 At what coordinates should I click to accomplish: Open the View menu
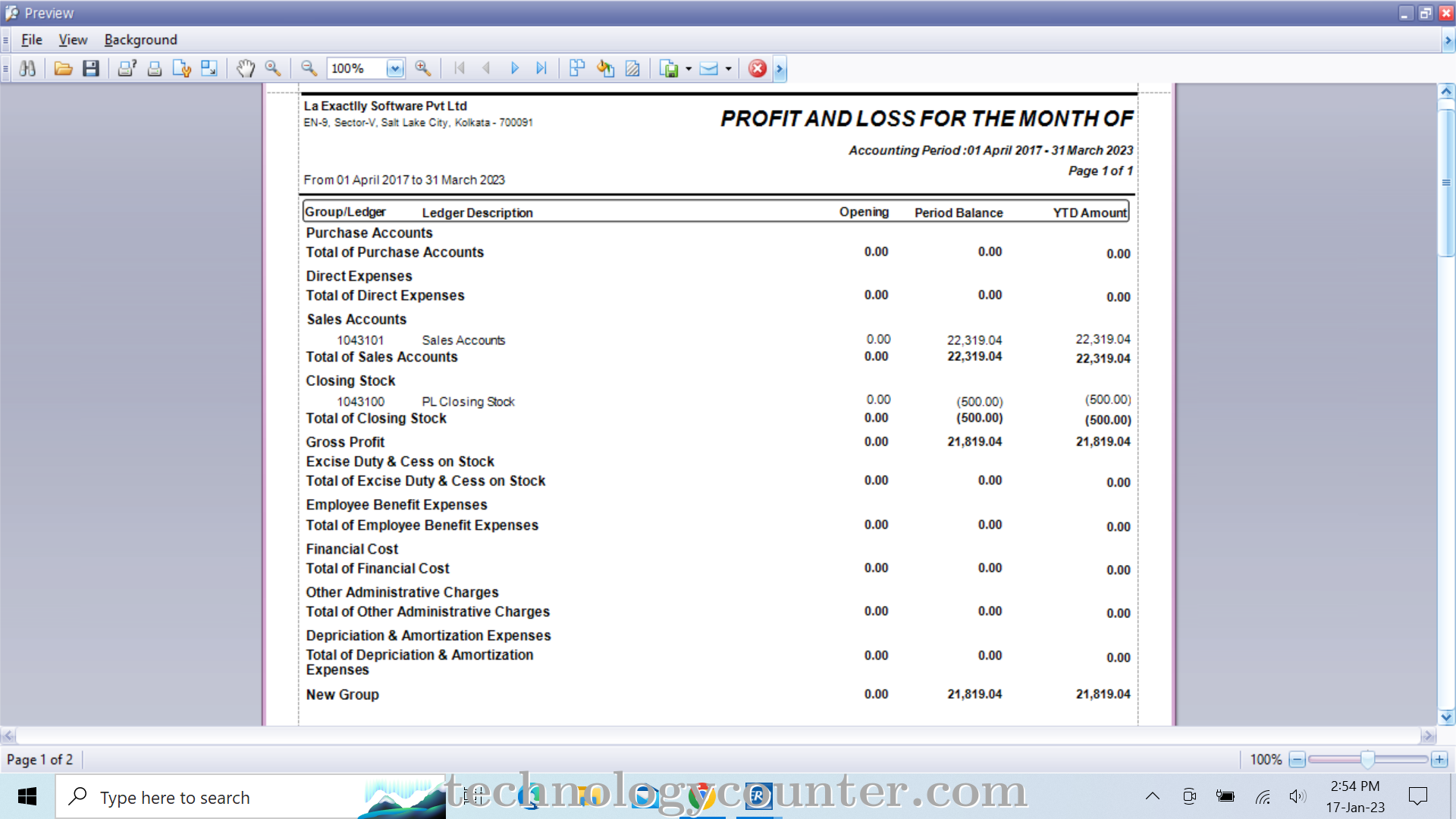pos(73,39)
